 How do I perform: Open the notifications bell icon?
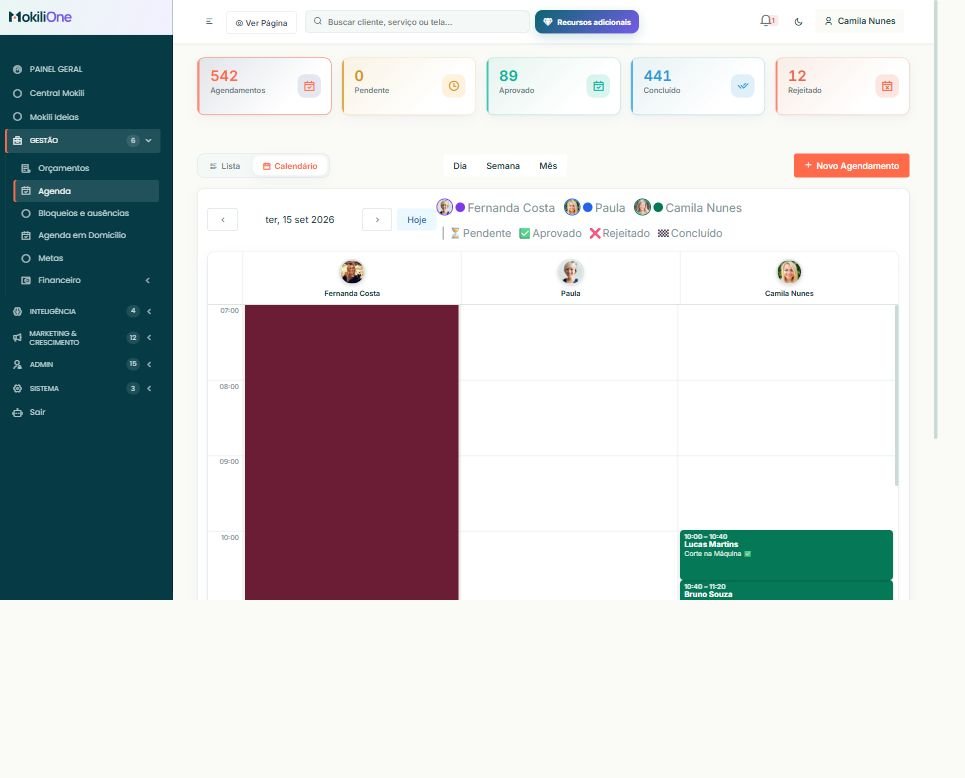tap(766, 21)
